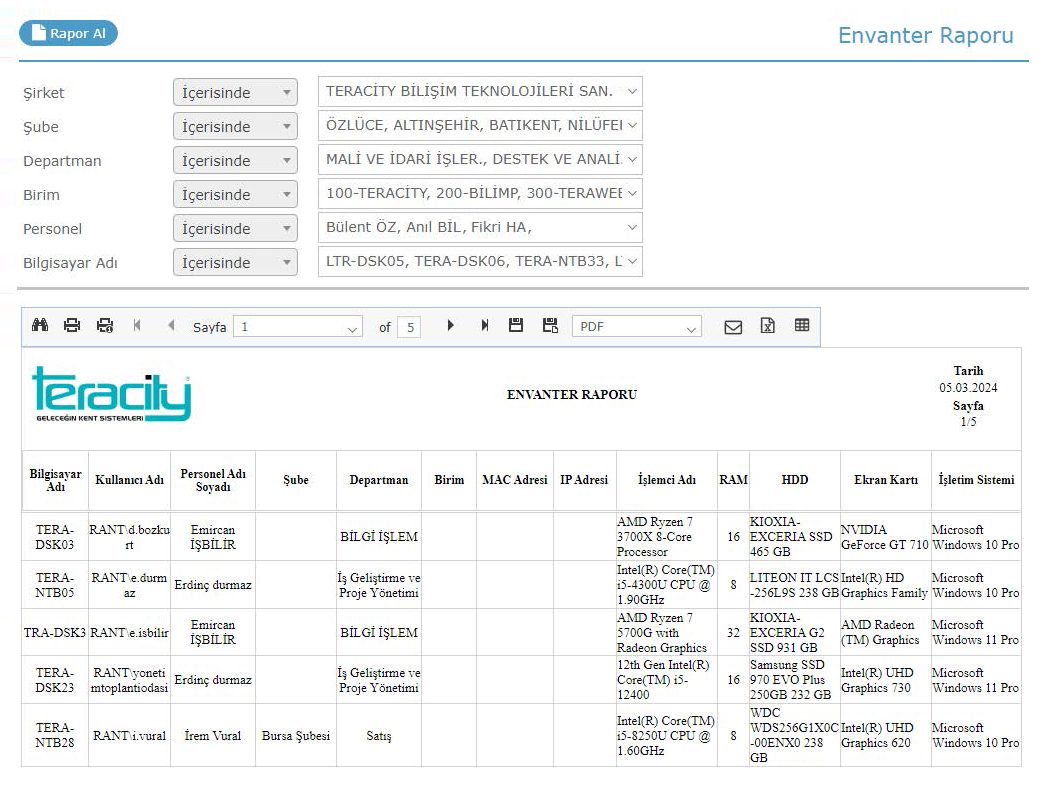Image resolution: width=1049 pixels, height=785 pixels.
Task: Click the MAC Adresi column header
Action: pyautogui.click(x=515, y=481)
